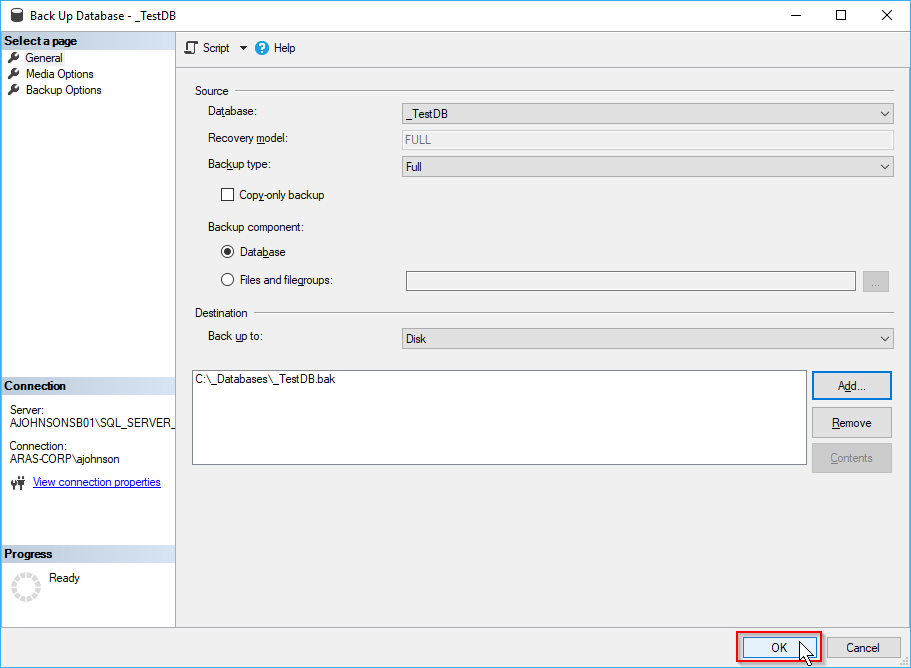This screenshot has width=911, height=668.
Task: Choose the Files and filegroups radio option
Action: (227, 280)
